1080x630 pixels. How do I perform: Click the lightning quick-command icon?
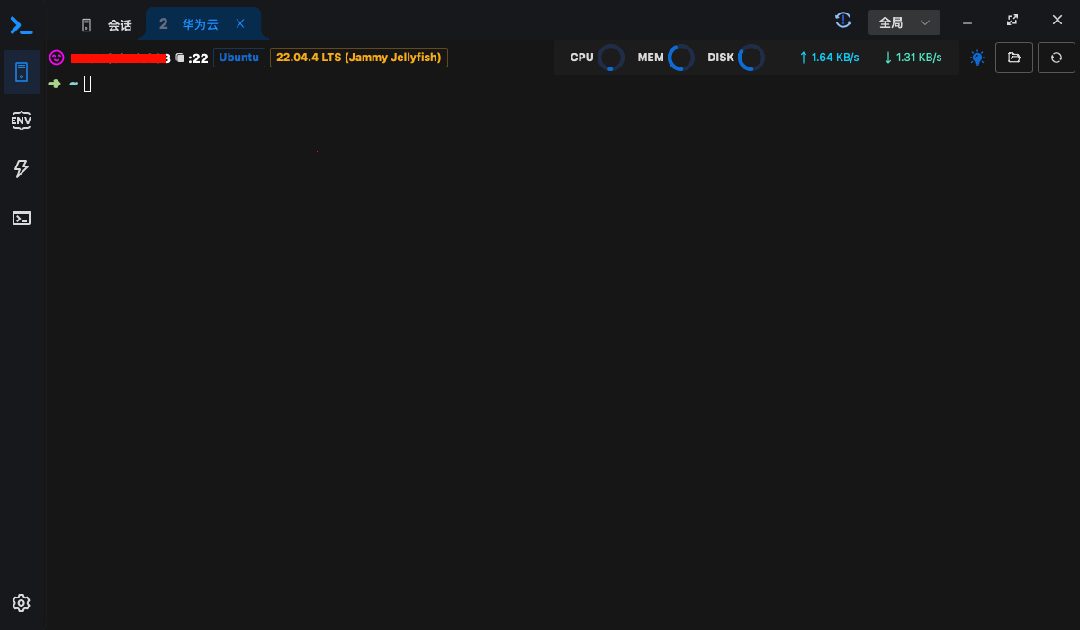click(x=21, y=169)
